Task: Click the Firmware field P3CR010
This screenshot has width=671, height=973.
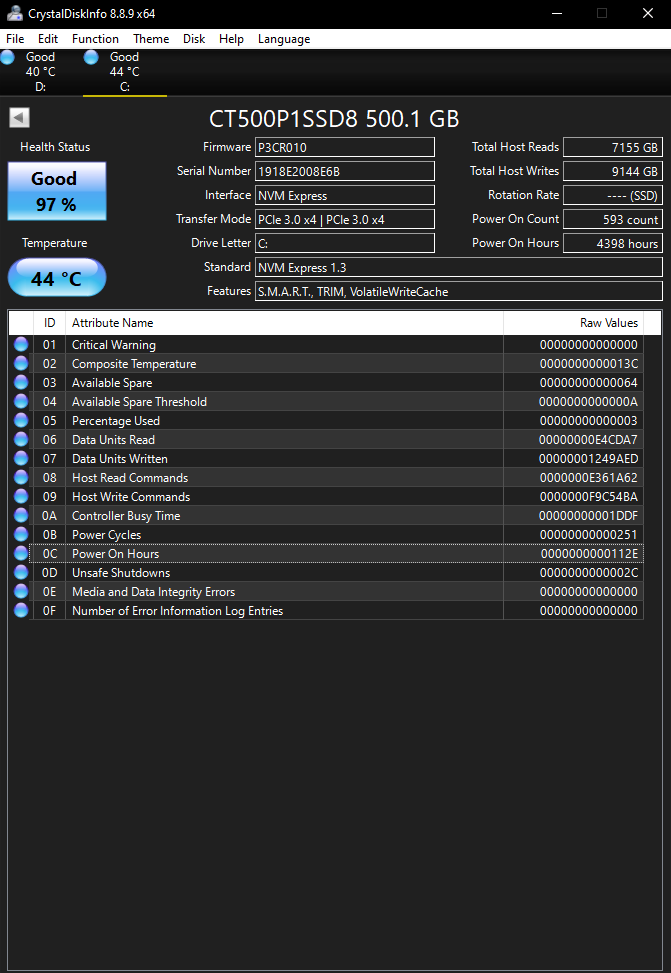Action: 345,147
